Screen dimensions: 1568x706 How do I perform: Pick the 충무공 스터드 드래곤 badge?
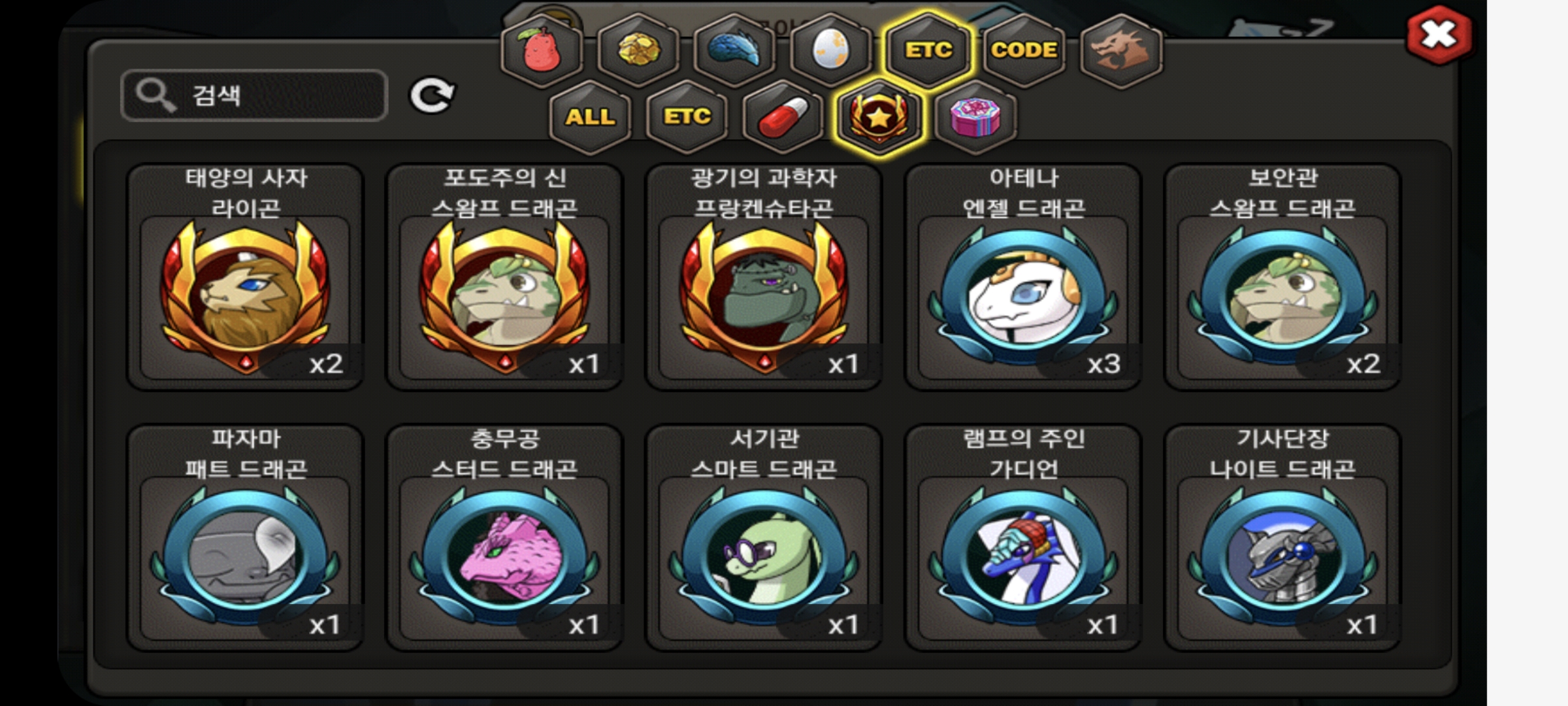pos(504,537)
